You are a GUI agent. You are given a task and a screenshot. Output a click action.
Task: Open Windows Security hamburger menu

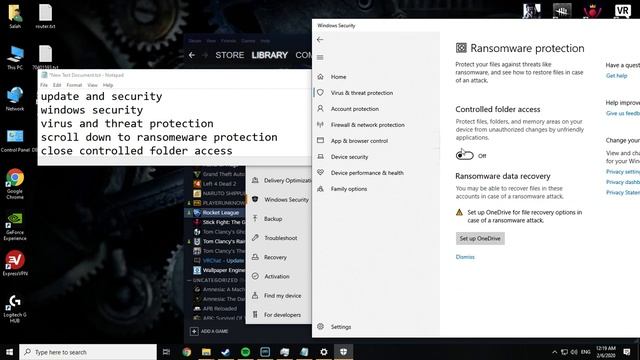(320, 58)
